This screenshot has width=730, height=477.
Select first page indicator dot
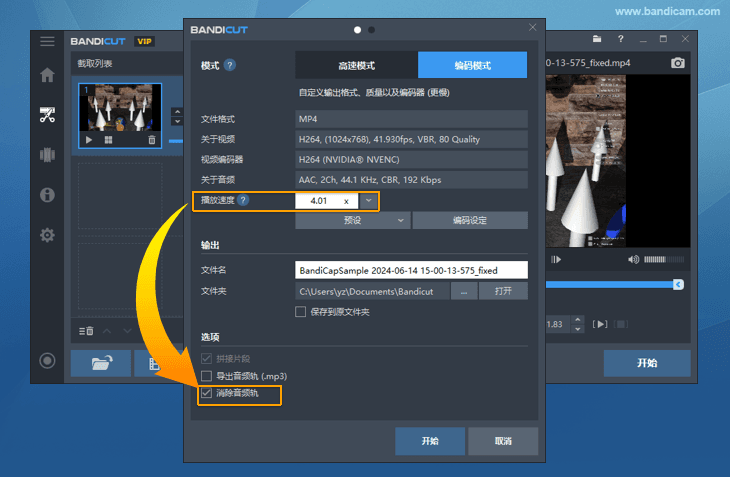[358, 30]
